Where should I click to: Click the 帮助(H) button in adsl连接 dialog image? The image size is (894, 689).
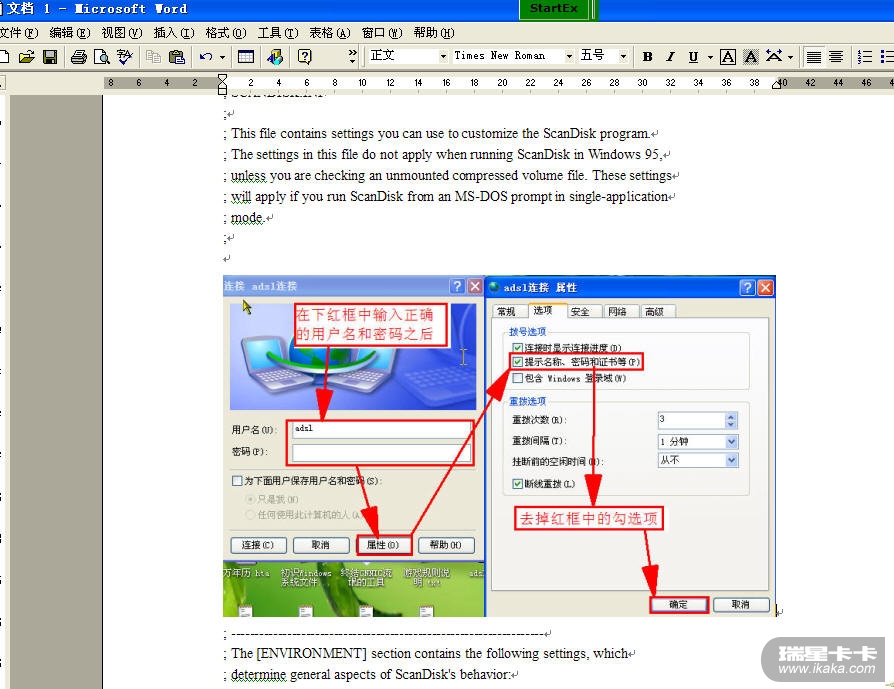pyautogui.click(x=446, y=545)
